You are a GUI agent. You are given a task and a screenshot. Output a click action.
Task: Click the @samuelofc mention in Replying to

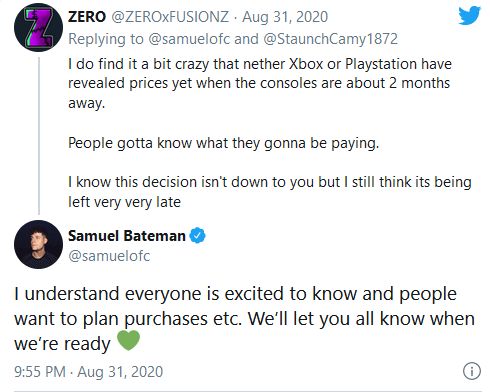pyautogui.click(x=189, y=39)
